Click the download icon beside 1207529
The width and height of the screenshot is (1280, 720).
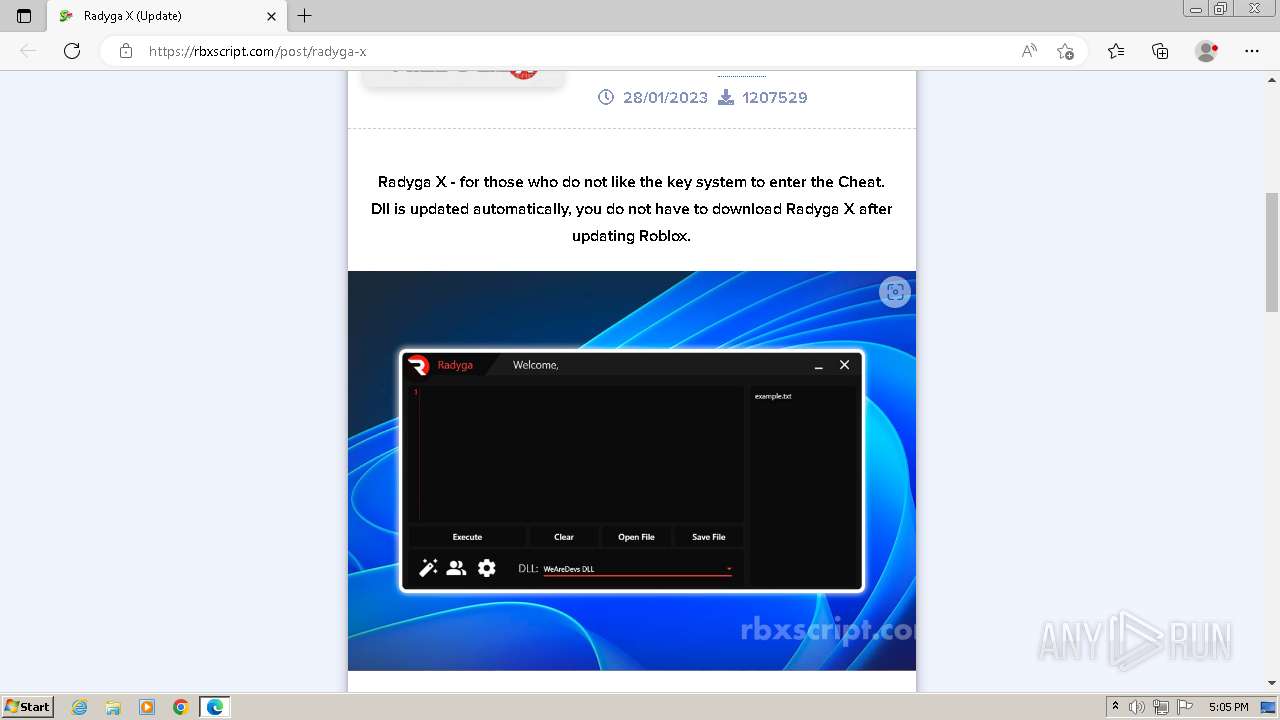click(726, 97)
